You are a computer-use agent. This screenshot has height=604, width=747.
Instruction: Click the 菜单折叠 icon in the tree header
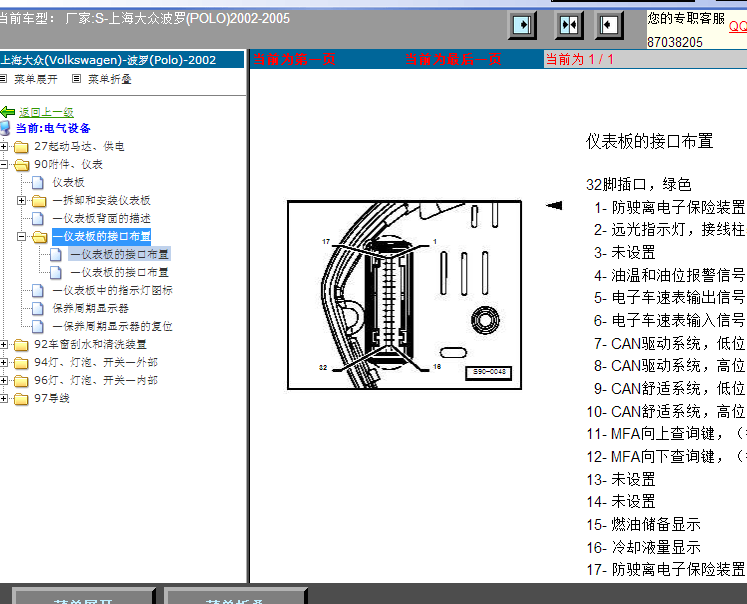coord(76,79)
